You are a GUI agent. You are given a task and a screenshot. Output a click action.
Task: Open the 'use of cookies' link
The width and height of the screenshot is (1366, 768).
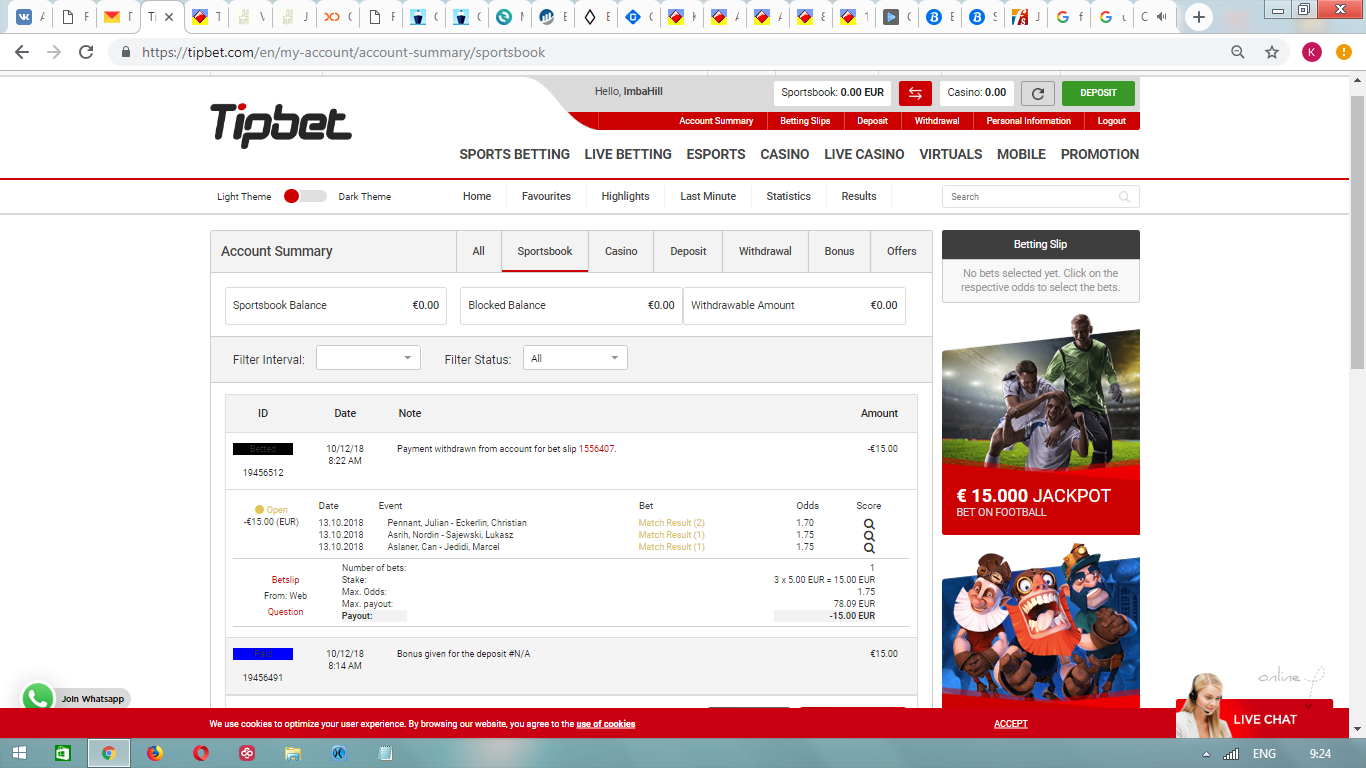pyautogui.click(x=606, y=724)
